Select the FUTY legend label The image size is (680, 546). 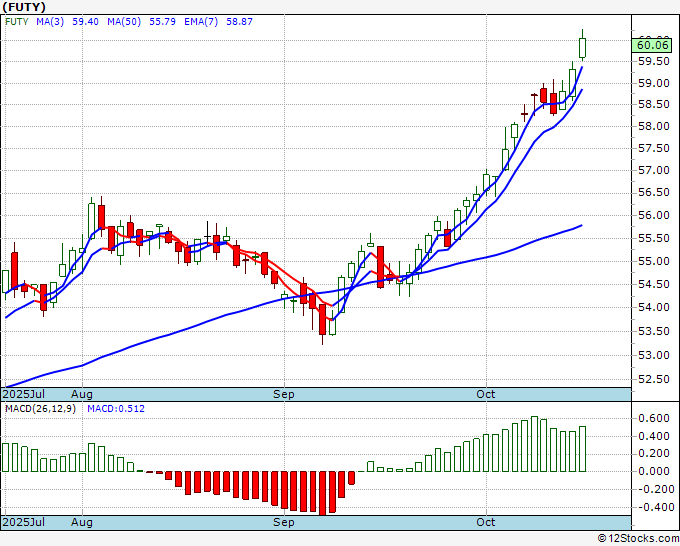click(16, 22)
